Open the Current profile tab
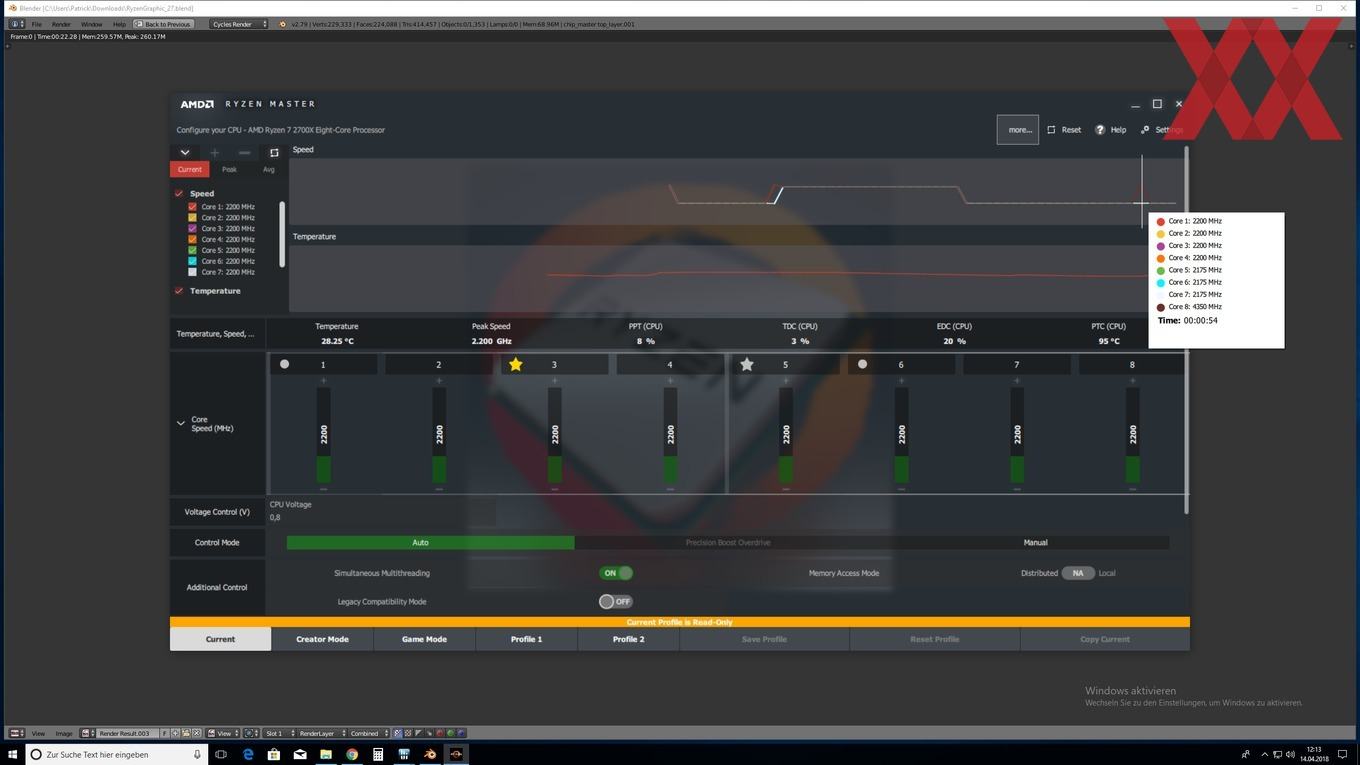The height and width of the screenshot is (765, 1360). pyautogui.click(x=220, y=639)
